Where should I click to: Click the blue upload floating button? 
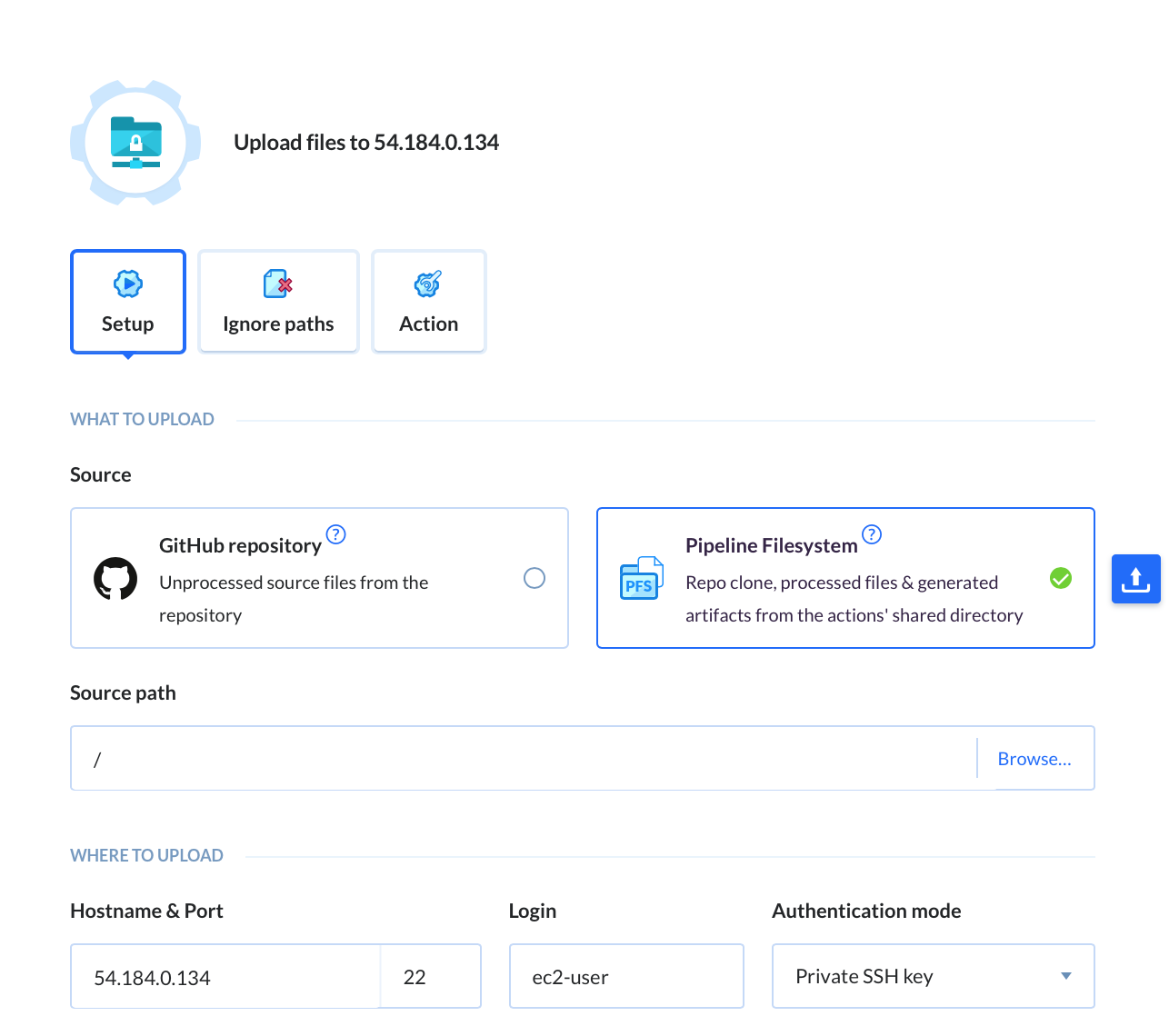point(1135,579)
